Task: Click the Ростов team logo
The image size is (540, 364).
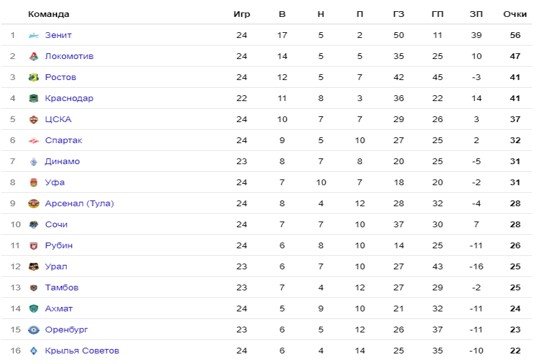Action: [x=33, y=77]
